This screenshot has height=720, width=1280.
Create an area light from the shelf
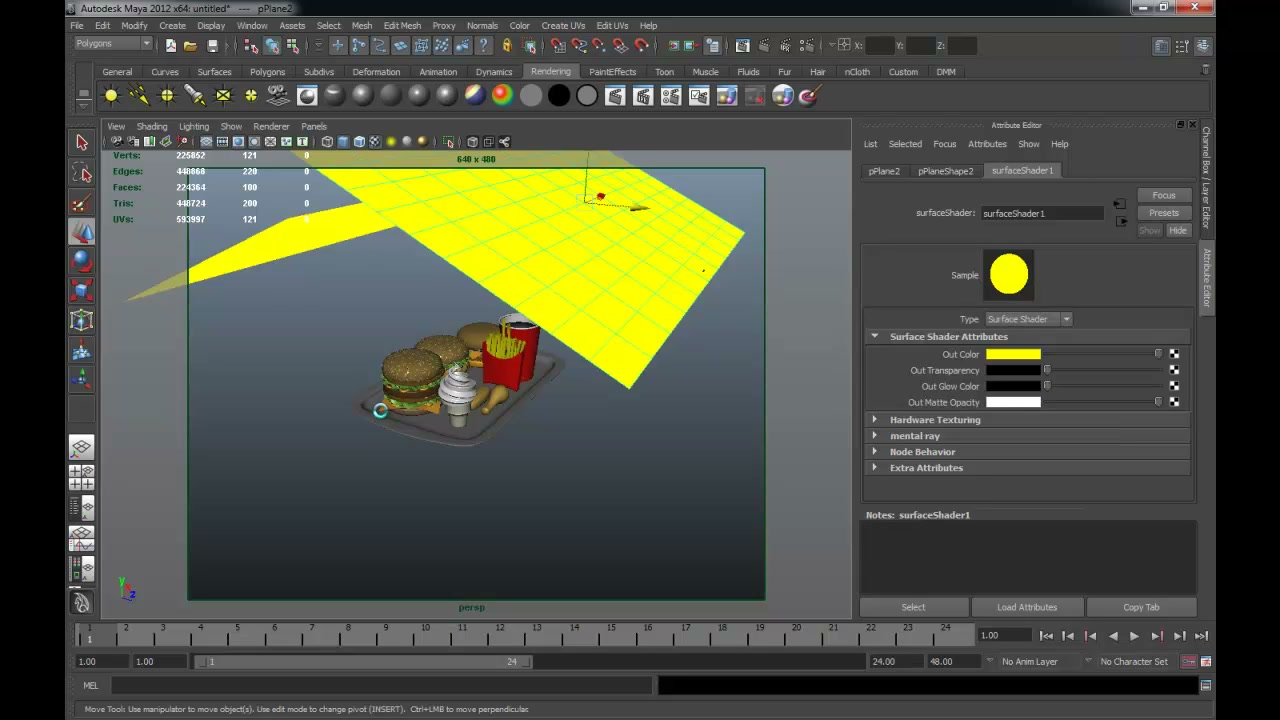223,96
